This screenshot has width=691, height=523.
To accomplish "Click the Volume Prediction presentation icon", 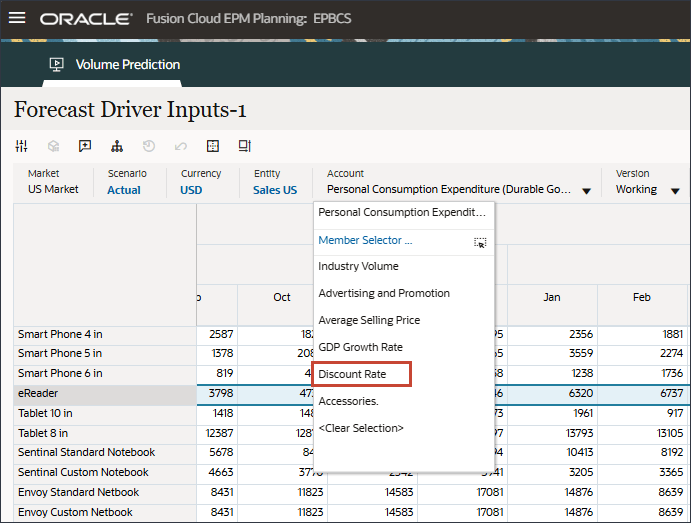I will 56,65.
